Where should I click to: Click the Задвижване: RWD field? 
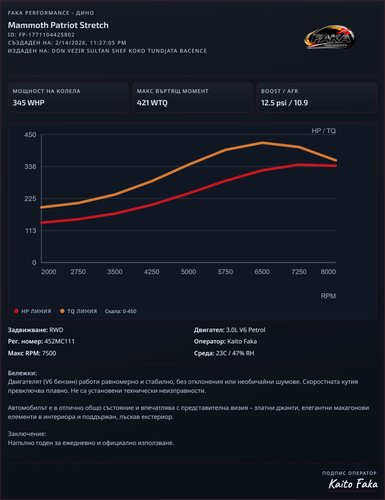(36, 330)
